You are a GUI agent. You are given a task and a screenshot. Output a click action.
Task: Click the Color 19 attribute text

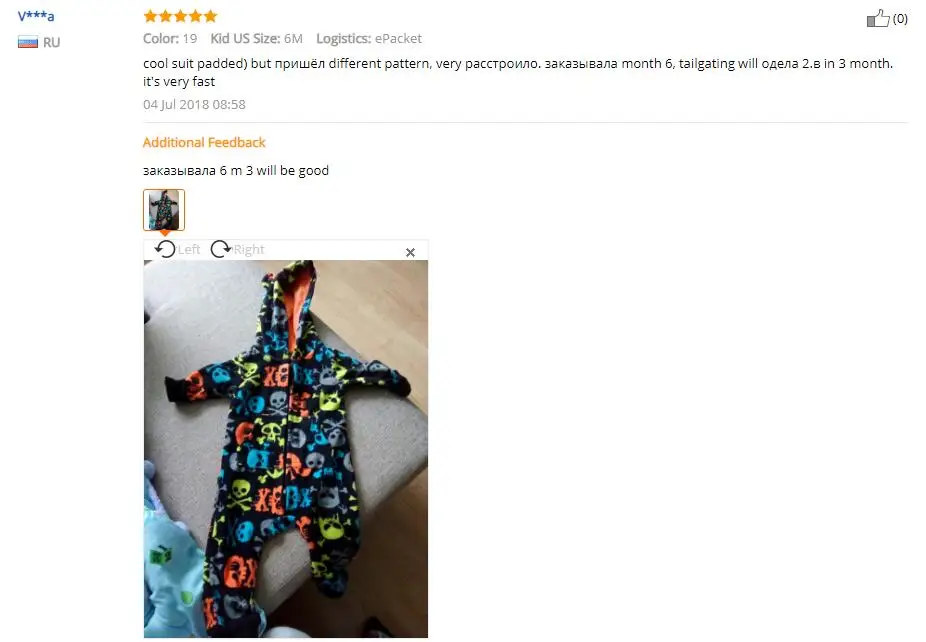tap(170, 39)
